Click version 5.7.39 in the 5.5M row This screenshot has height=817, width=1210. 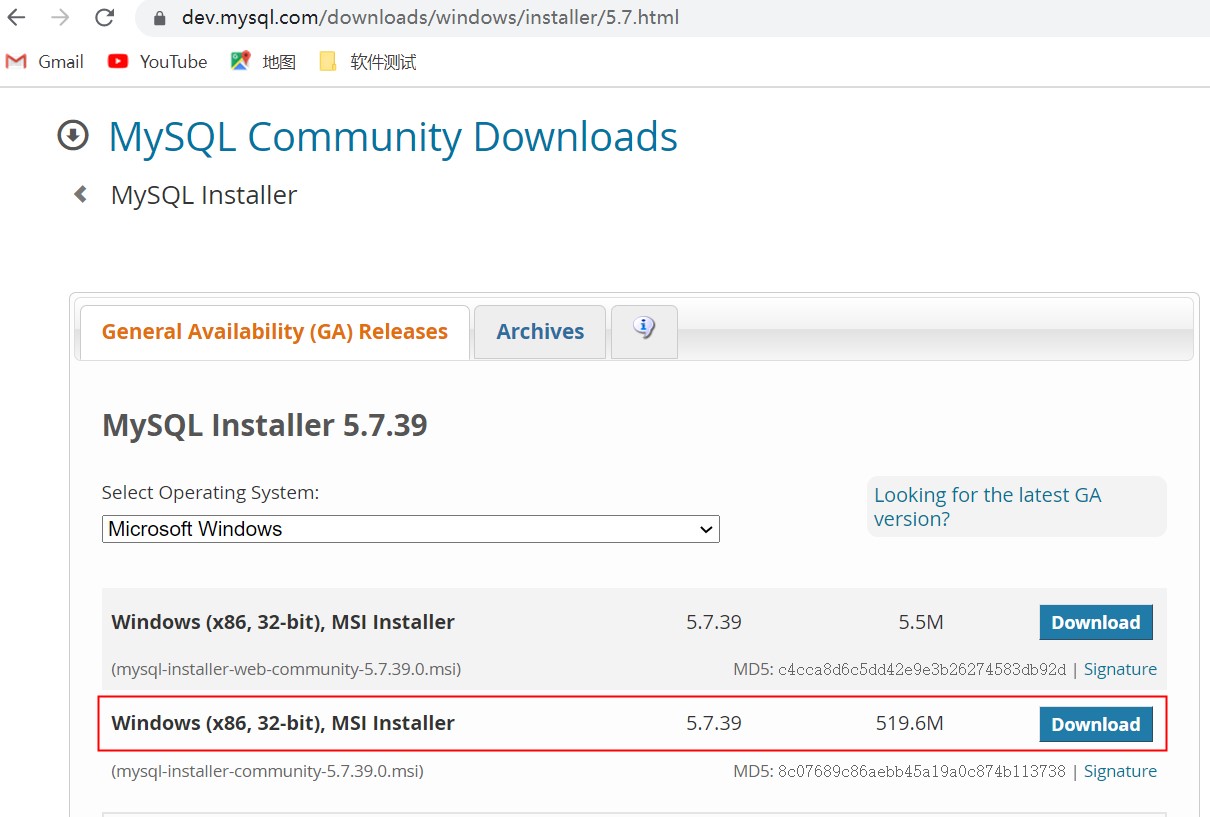pos(714,622)
